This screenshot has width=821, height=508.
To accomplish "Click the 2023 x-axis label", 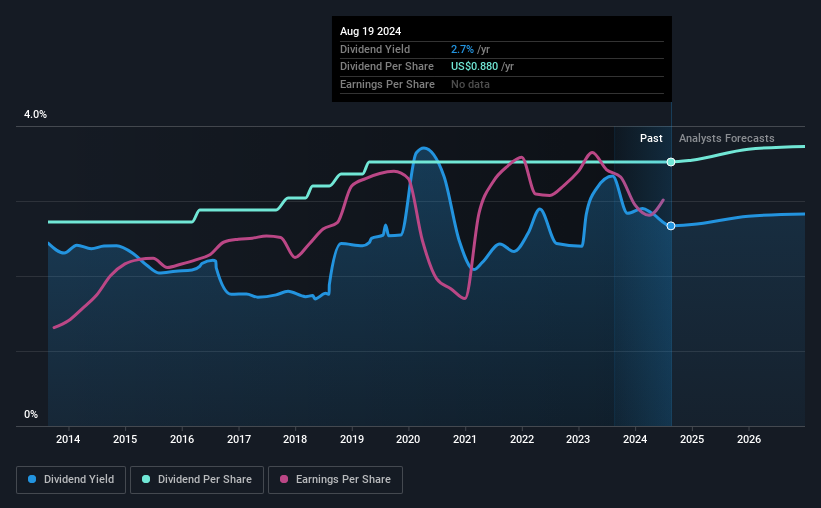I will click(578, 439).
